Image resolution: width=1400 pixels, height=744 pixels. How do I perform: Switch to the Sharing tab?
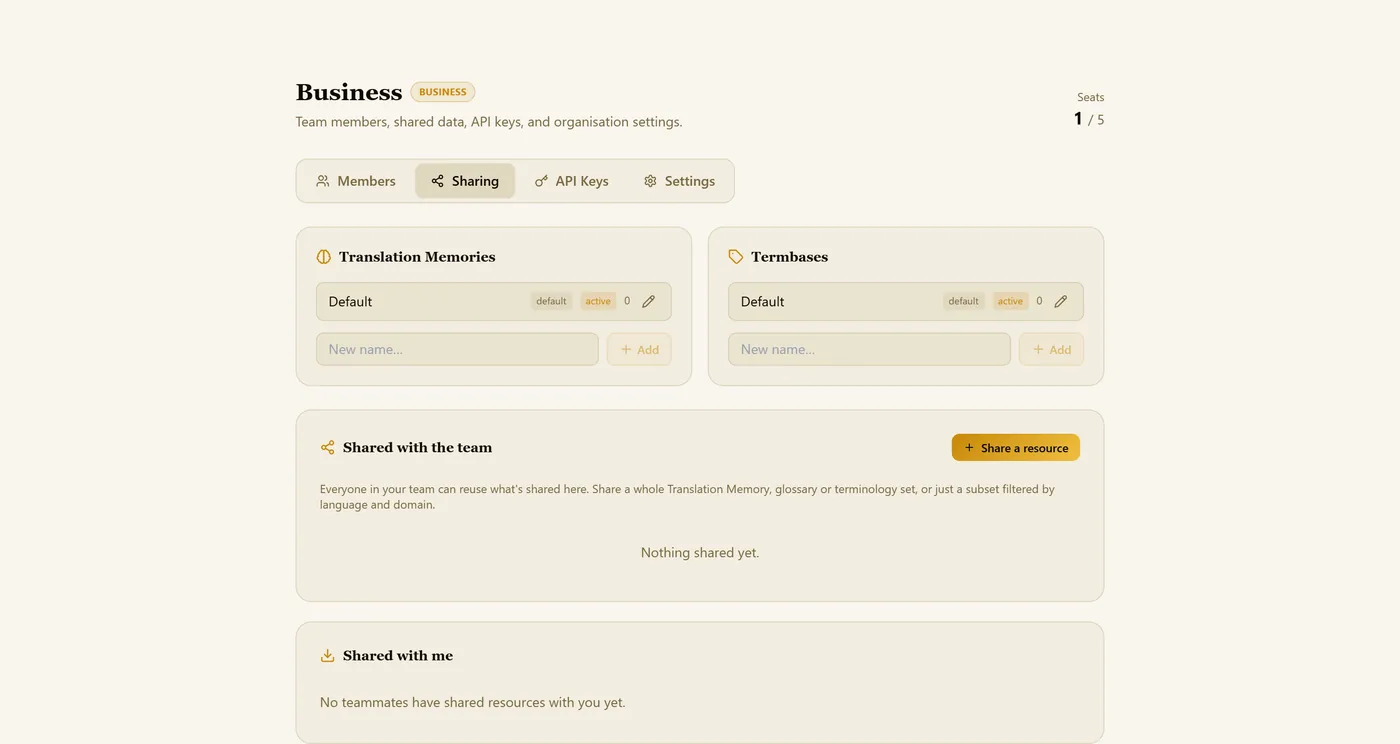465,181
